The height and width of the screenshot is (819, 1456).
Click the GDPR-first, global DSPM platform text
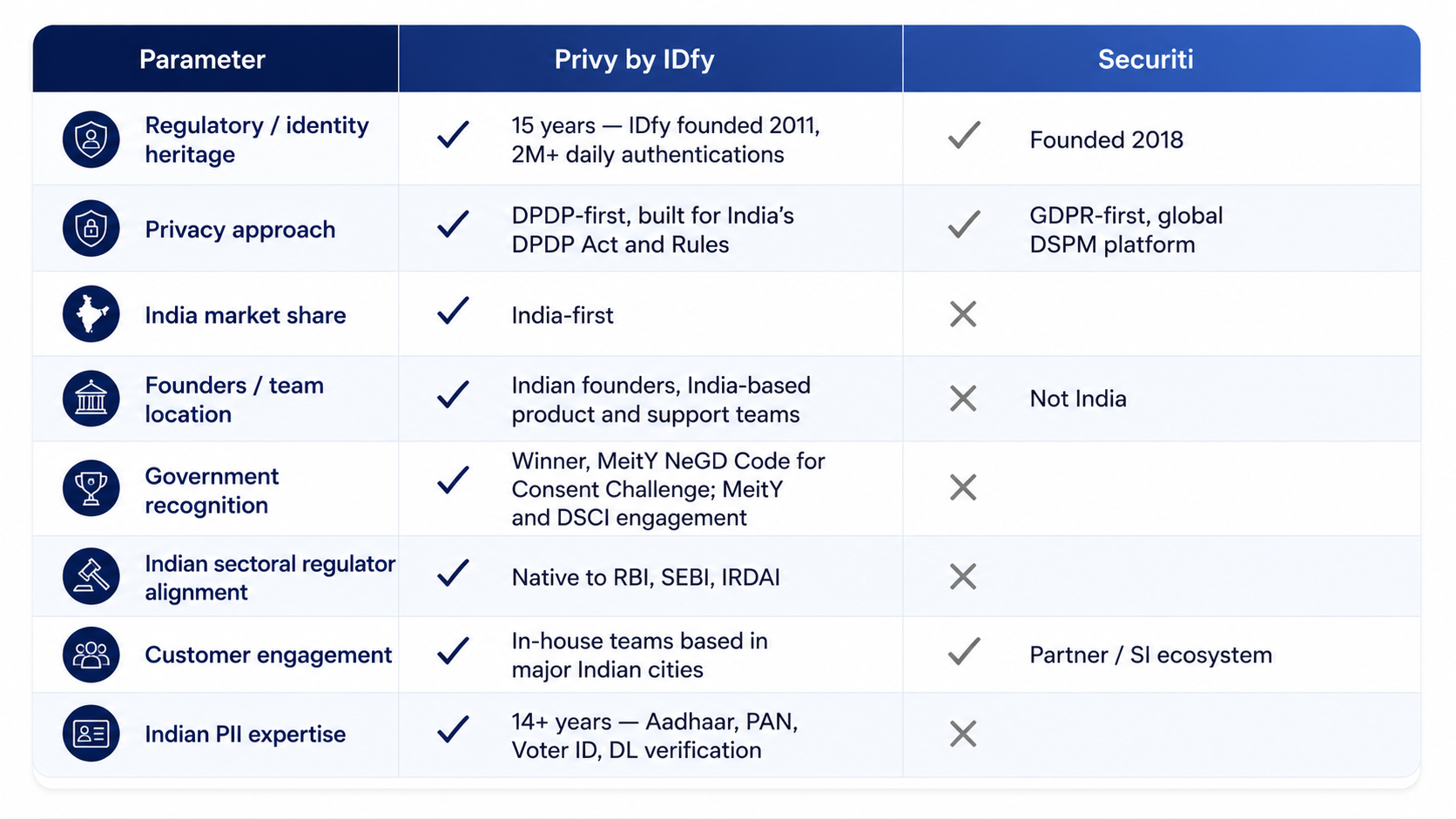pyautogui.click(x=1126, y=230)
